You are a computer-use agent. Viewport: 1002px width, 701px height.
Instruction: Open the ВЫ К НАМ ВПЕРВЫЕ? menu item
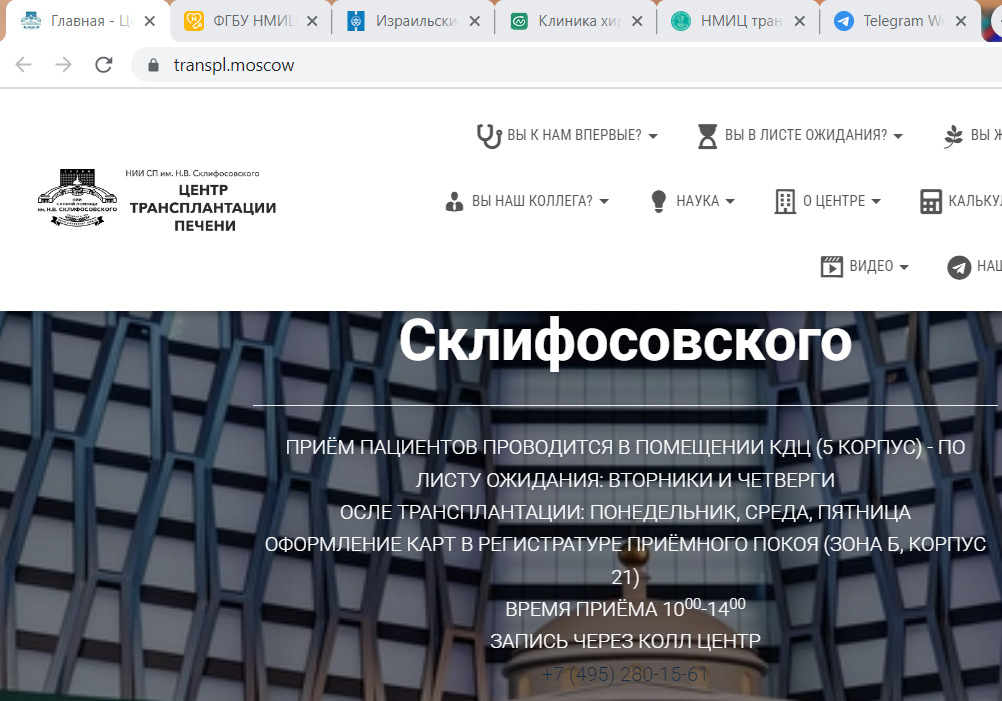pyautogui.click(x=567, y=135)
